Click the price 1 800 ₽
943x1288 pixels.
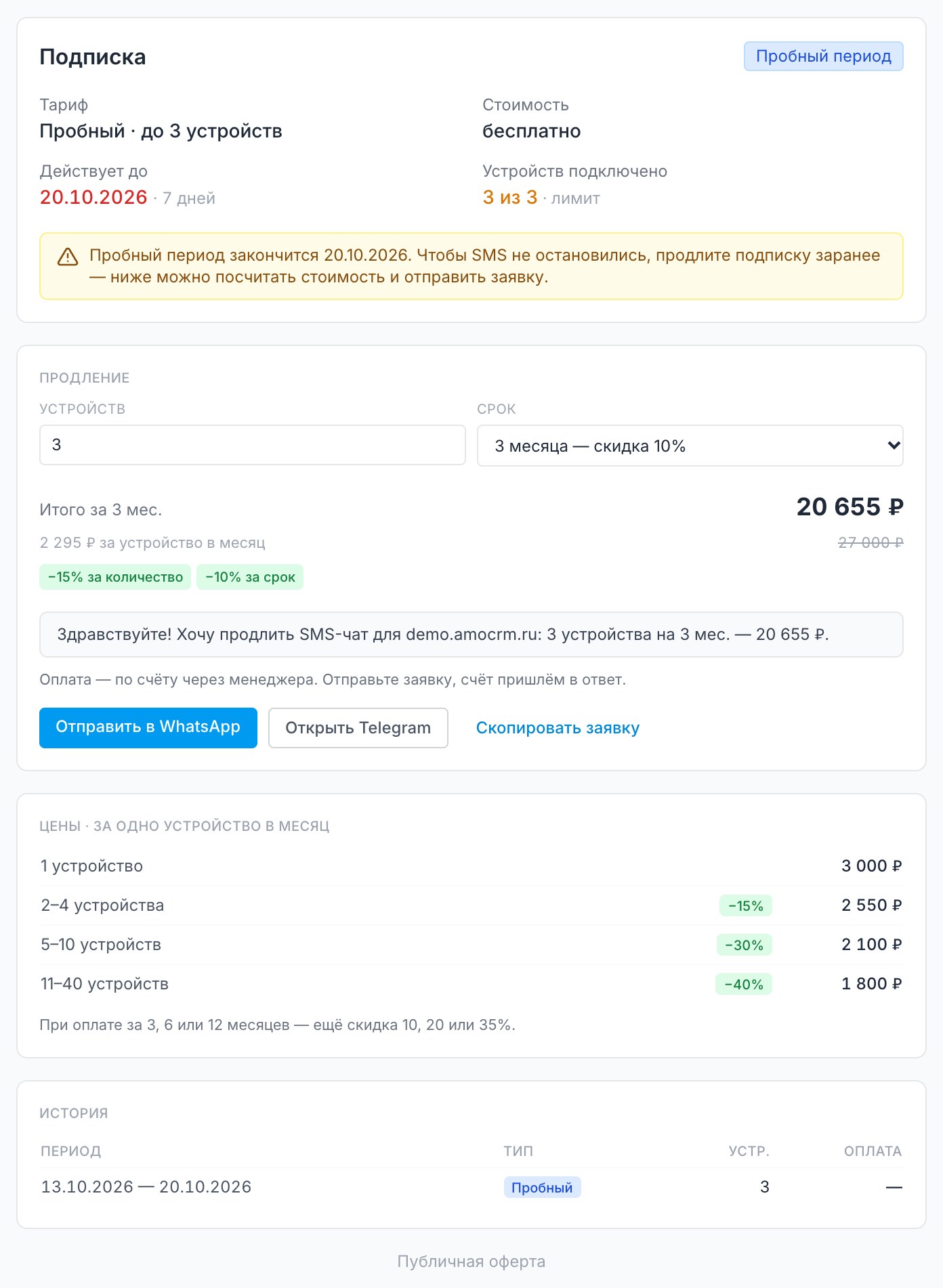[x=872, y=984]
